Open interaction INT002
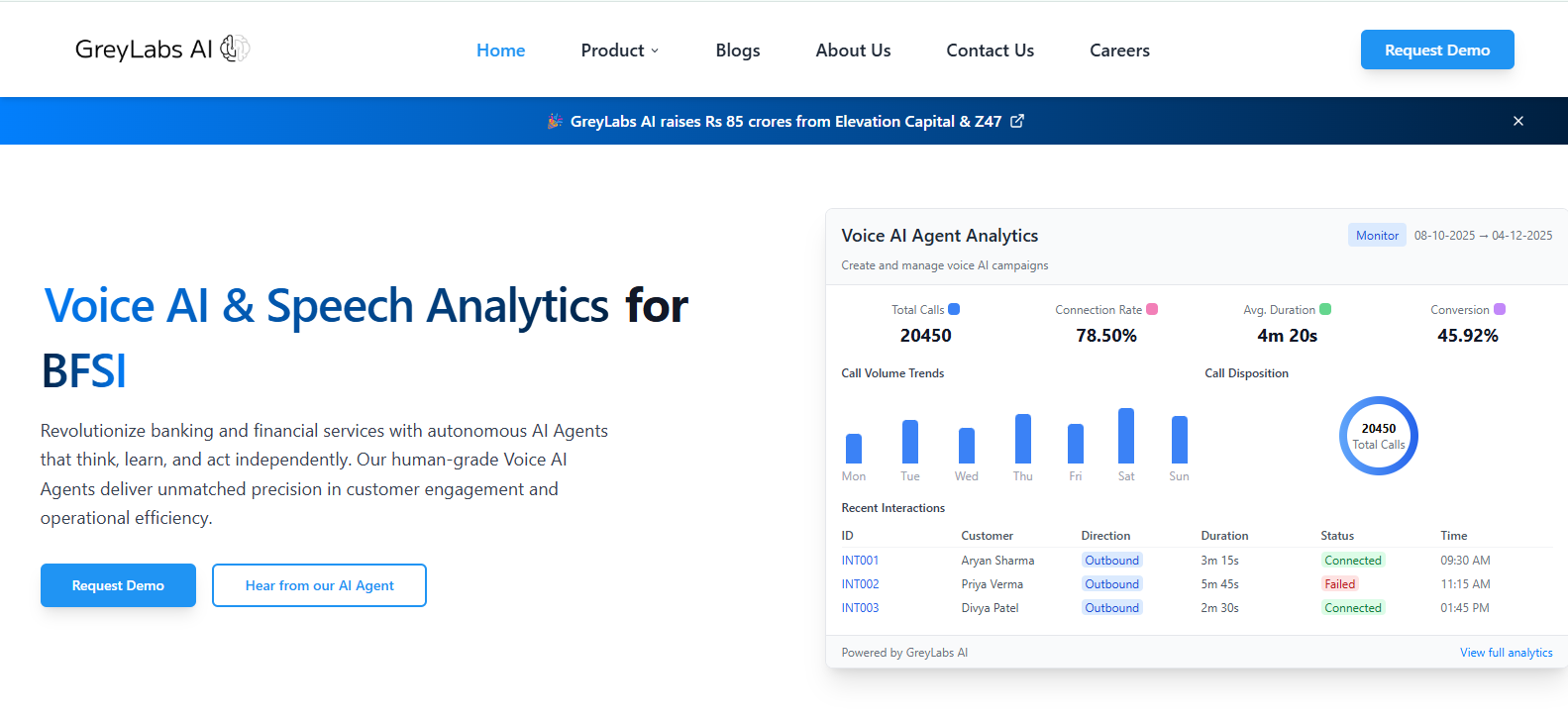This screenshot has height=723, width=1568. (860, 584)
